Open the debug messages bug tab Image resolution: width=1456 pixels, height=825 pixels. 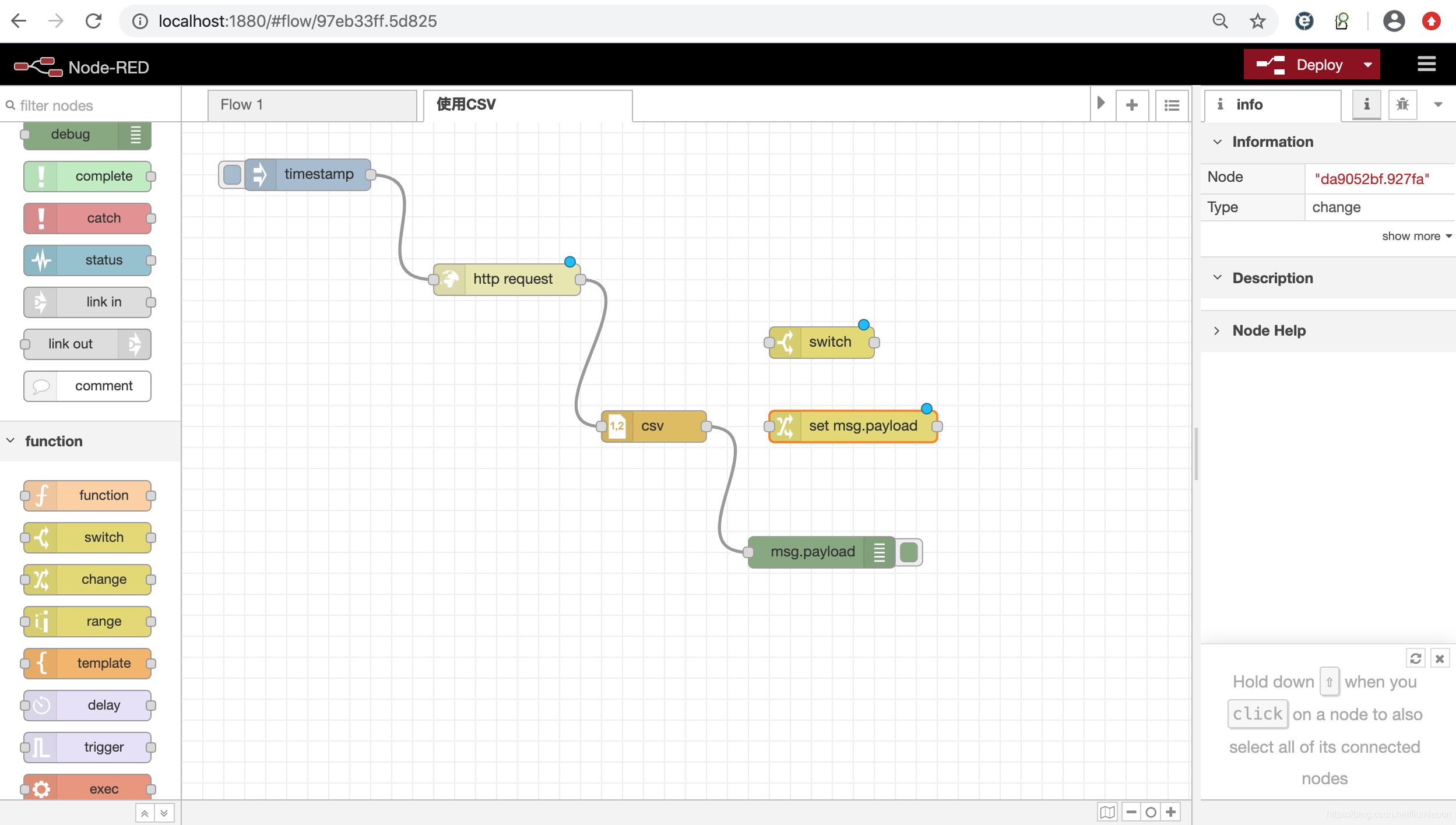pyautogui.click(x=1402, y=105)
